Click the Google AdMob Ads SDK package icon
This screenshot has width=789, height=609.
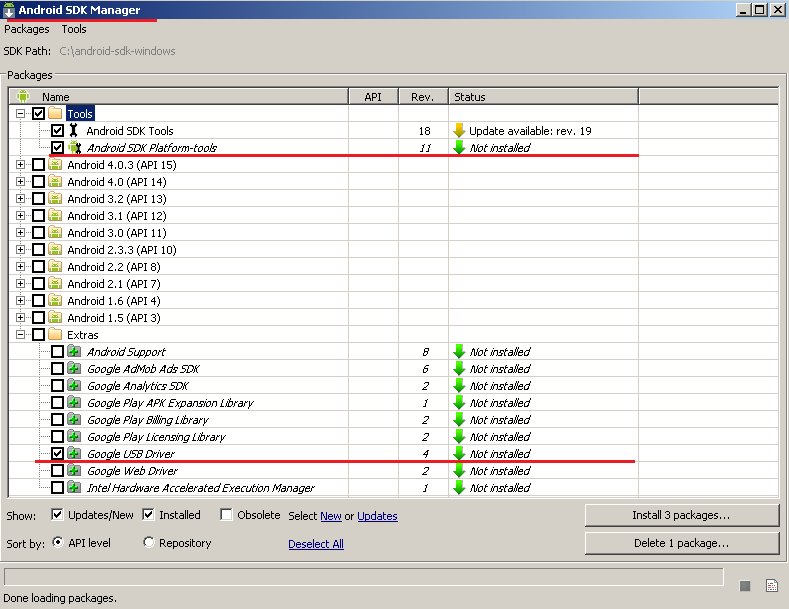point(74,368)
